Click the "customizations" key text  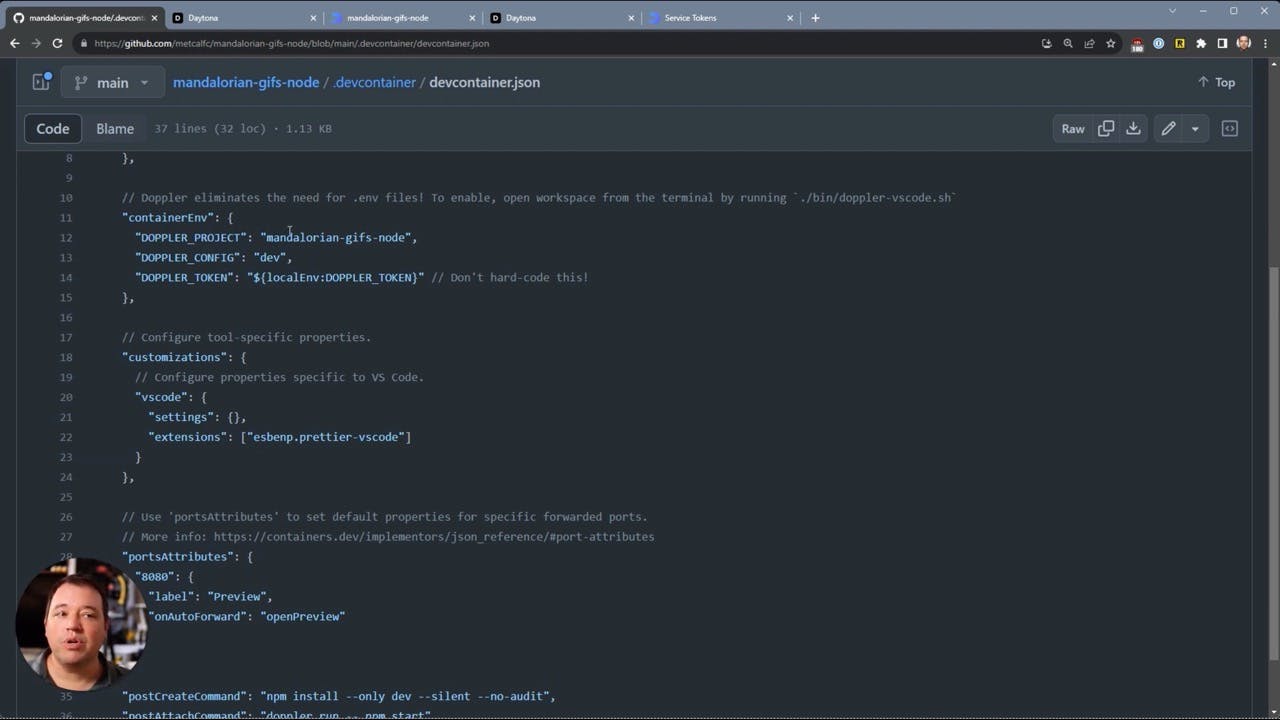(x=175, y=357)
